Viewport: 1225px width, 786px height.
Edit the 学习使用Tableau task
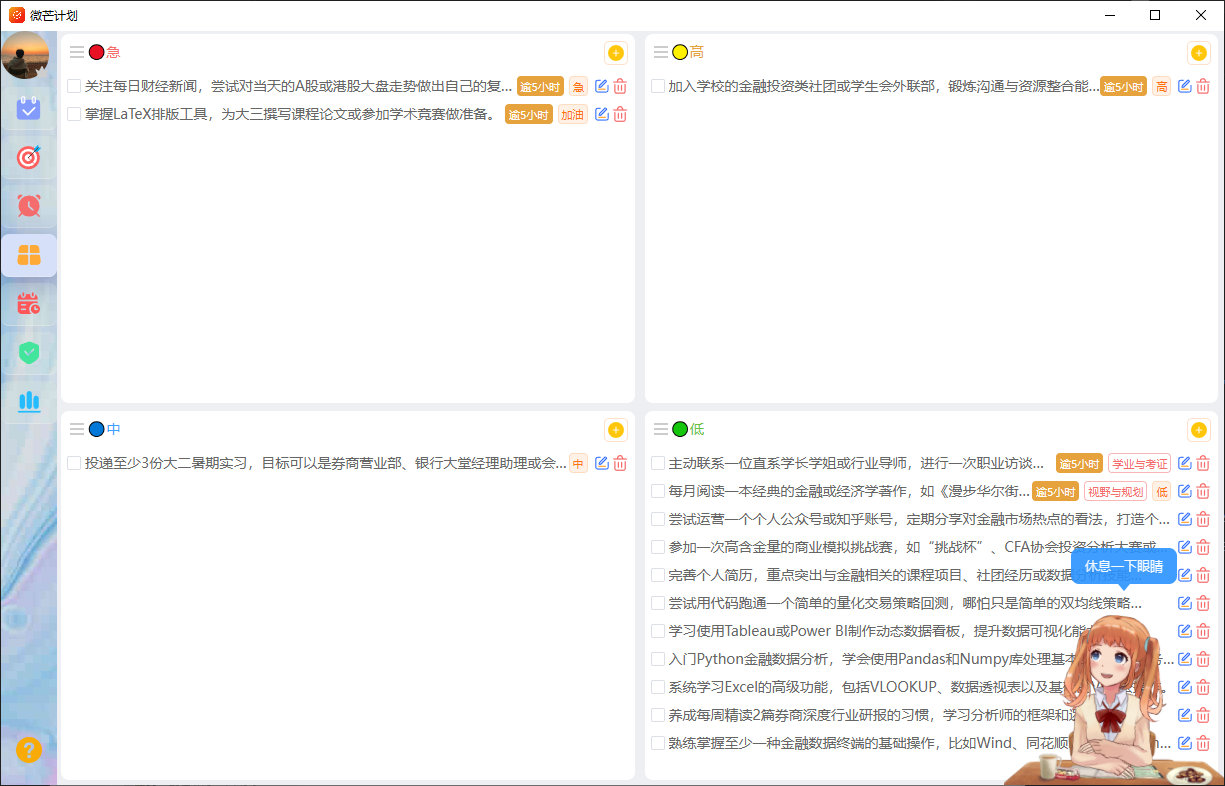pyautogui.click(x=1185, y=631)
